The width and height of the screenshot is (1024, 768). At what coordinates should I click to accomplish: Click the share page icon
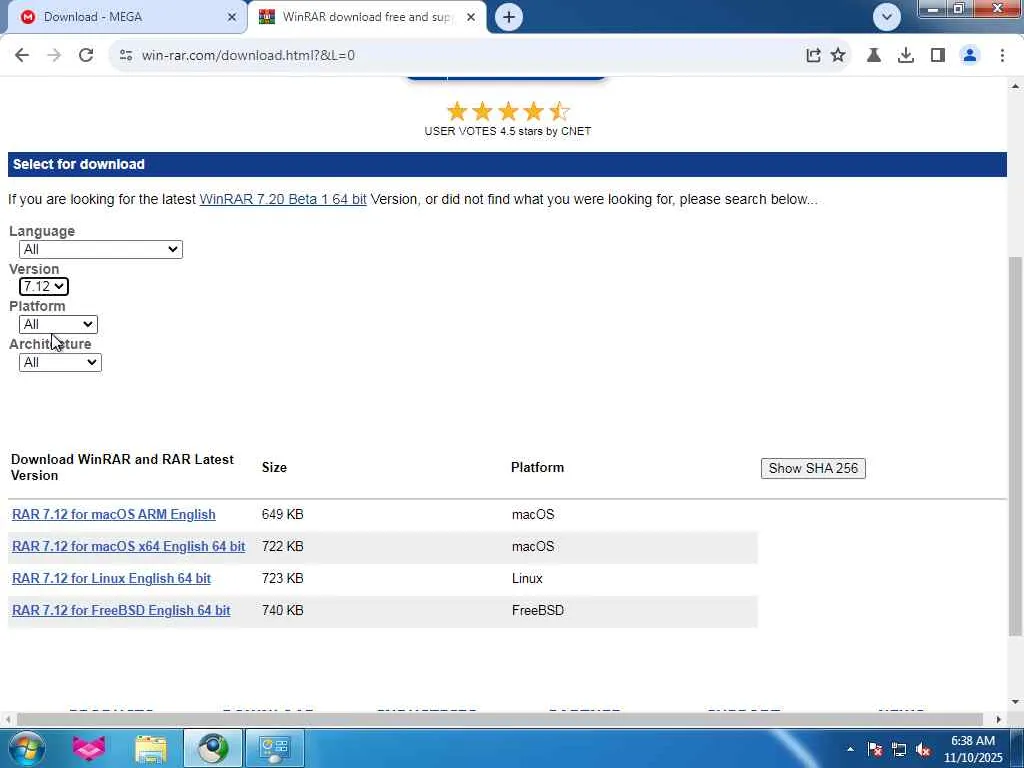pyautogui.click(x=813, y=56)
